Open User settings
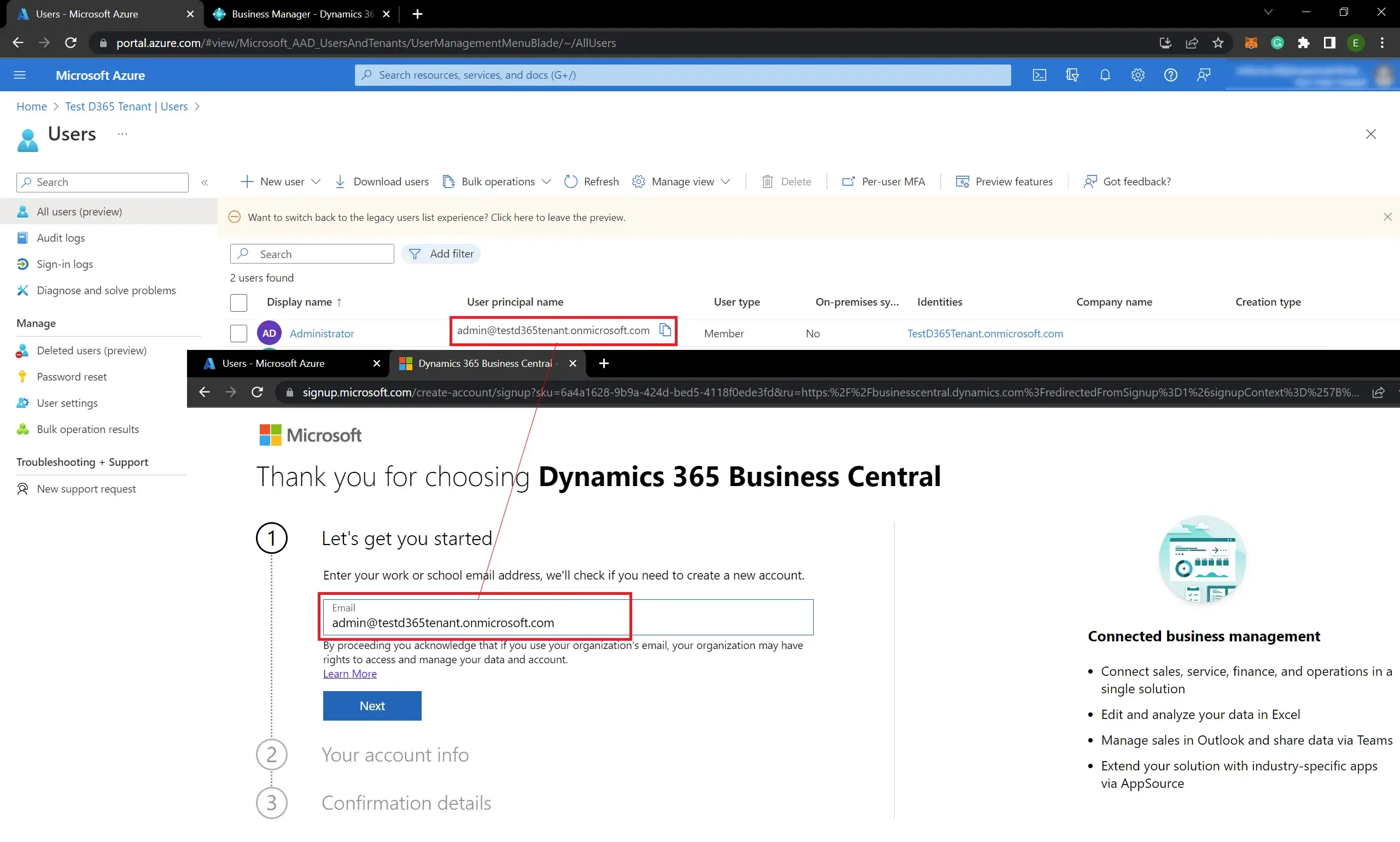The image size is (1400, 842). pos(67,402)
